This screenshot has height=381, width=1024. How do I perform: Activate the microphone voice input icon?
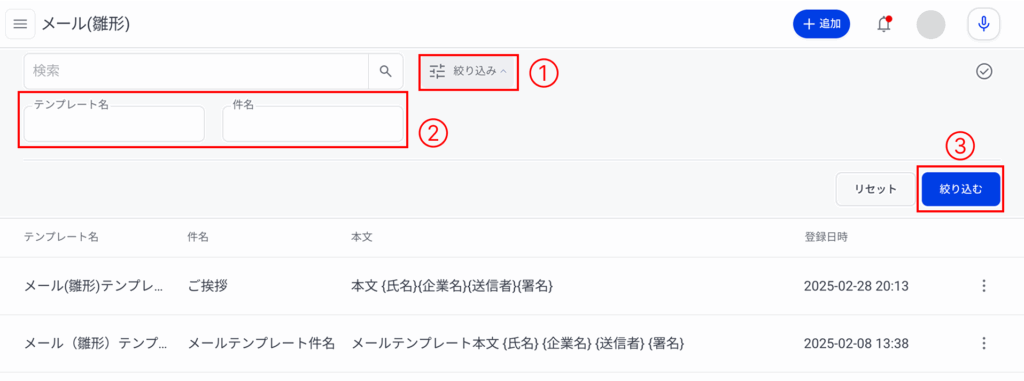(x=984, y=24)
